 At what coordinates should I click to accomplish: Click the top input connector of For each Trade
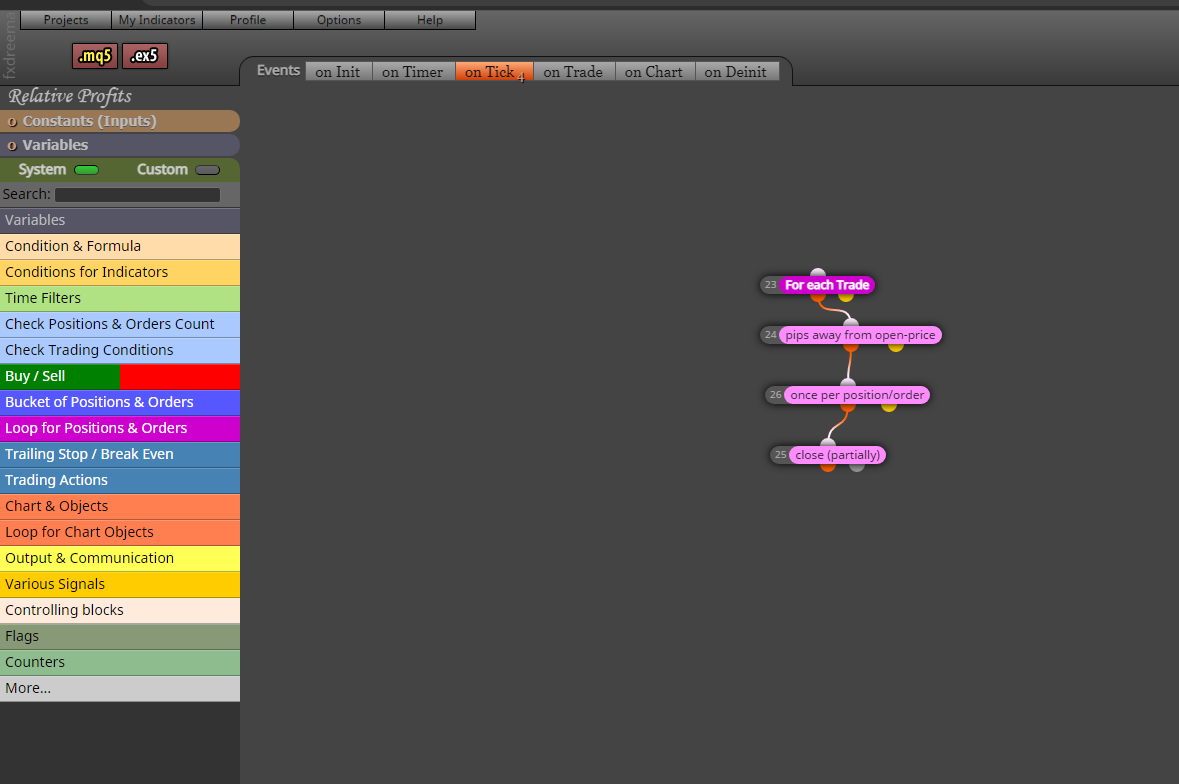(818, 273)
